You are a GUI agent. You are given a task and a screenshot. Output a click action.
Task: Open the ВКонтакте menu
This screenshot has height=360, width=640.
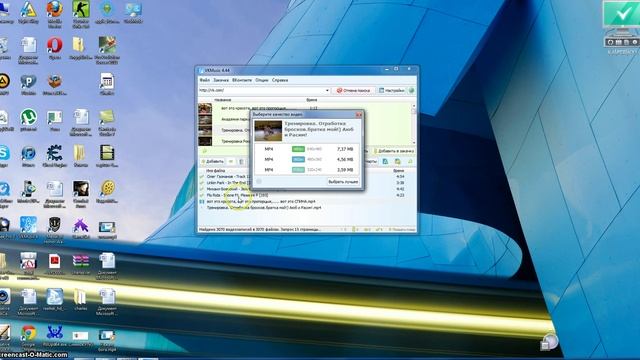(x=242, y=80)
